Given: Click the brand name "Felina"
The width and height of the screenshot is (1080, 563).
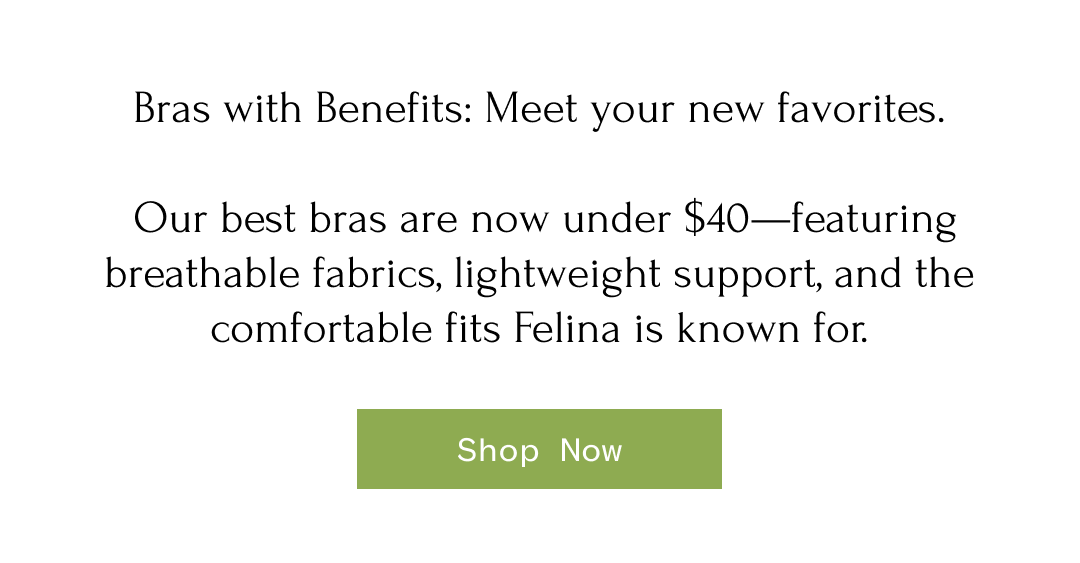Looking at the screenshot, I should 568,328.
